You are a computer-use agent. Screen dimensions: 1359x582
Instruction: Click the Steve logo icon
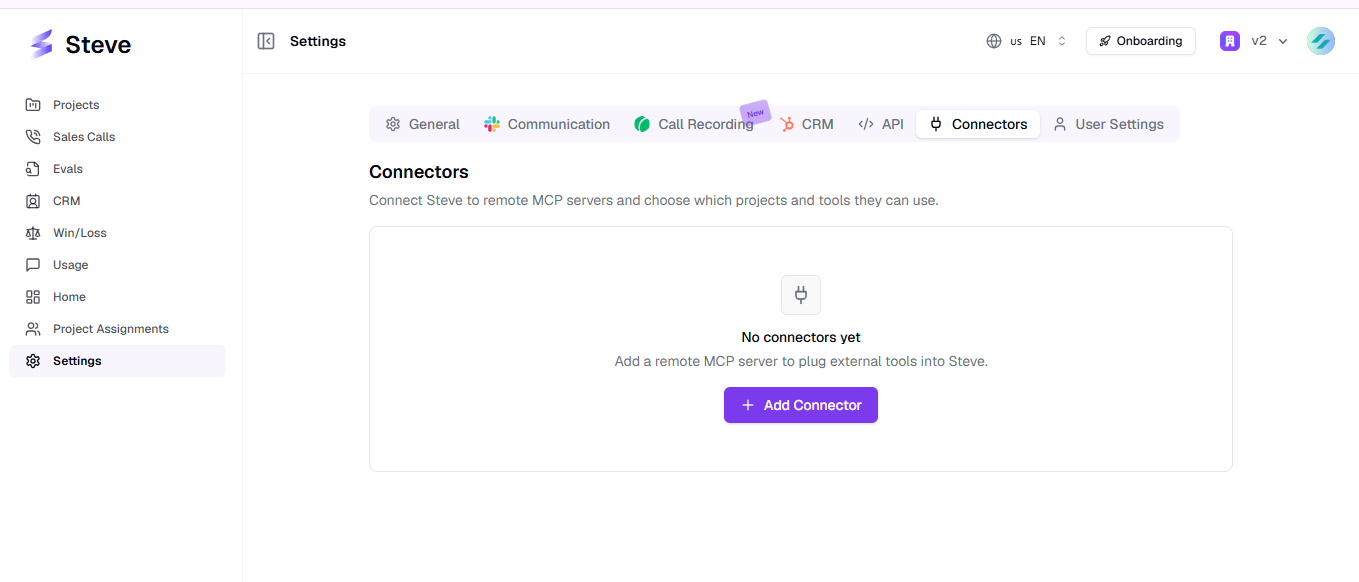click(x=41, y=44)
